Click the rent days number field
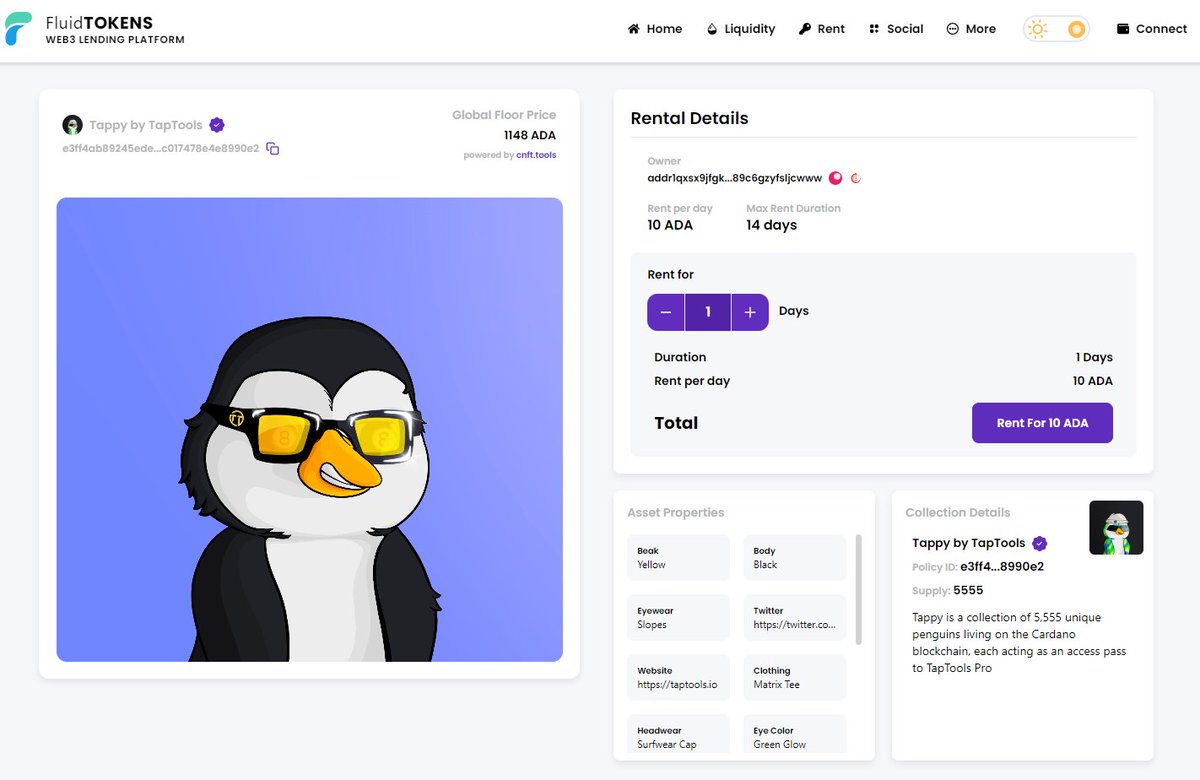 [x=708, y=312]
